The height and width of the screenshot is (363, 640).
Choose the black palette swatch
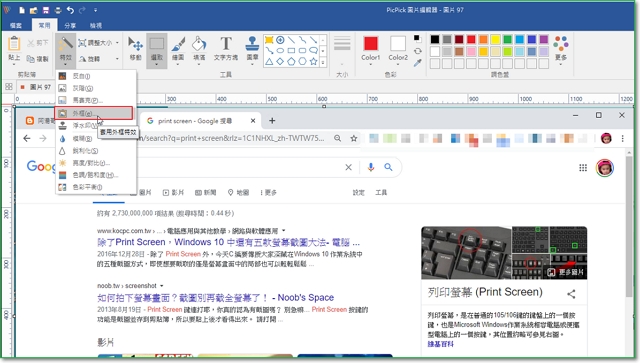435,39
